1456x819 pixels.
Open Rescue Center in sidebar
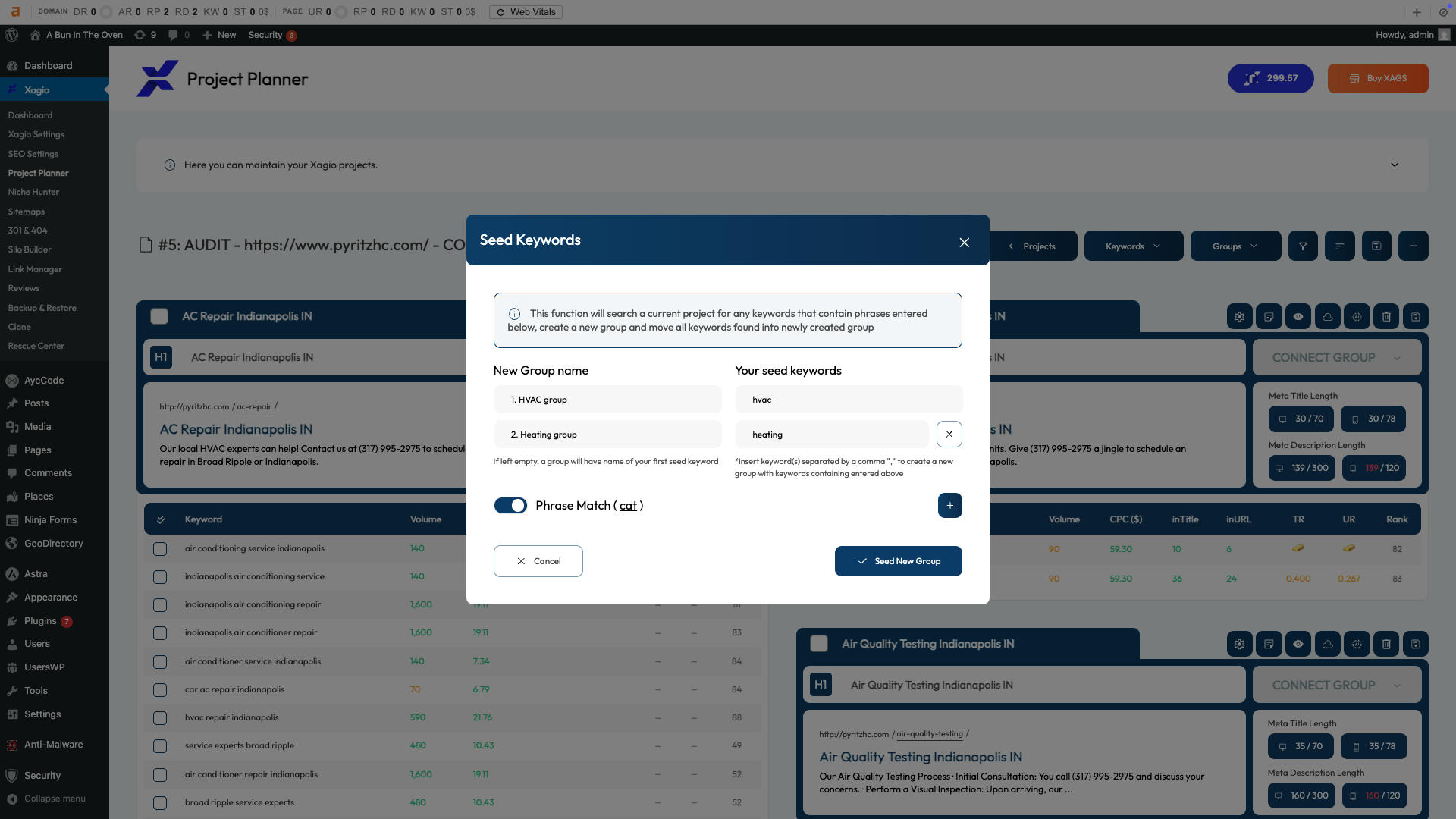point(36,347)
